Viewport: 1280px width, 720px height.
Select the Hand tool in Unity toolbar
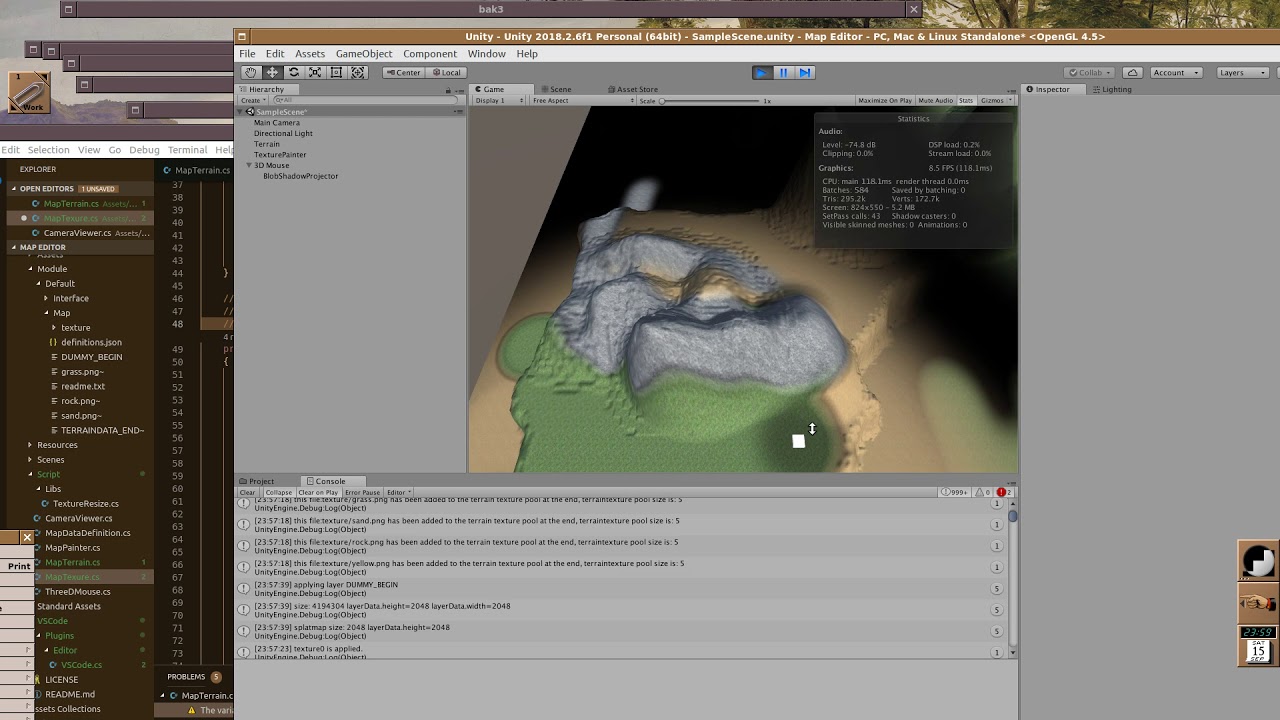point(250,72)
